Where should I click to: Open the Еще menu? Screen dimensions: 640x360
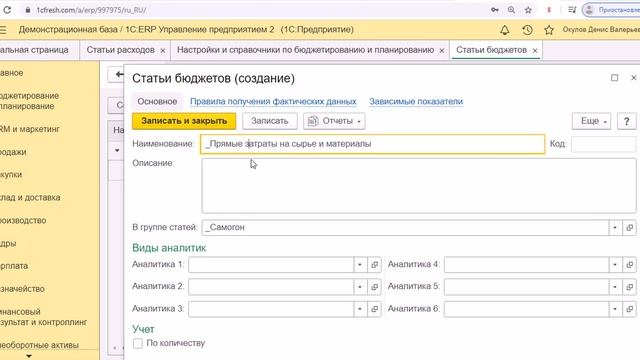pos(591,121)
